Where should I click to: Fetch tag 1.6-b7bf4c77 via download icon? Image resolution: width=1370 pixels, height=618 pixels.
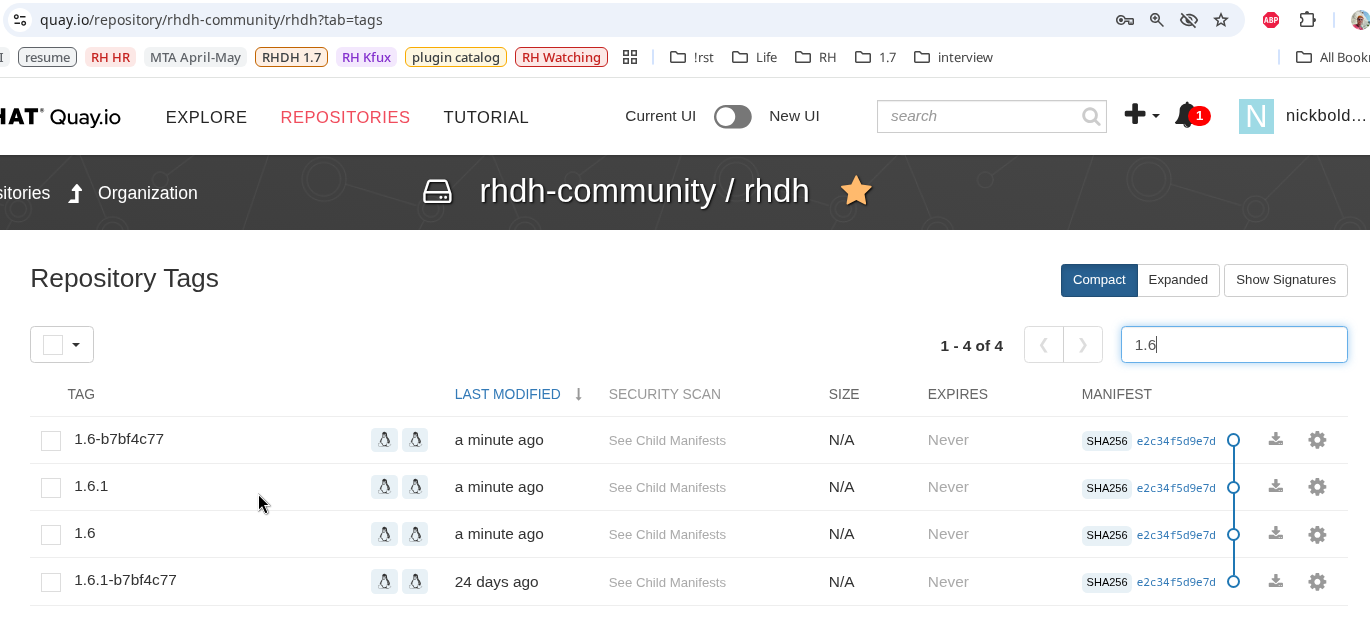pyautogui.click(x=1275, y=439)
